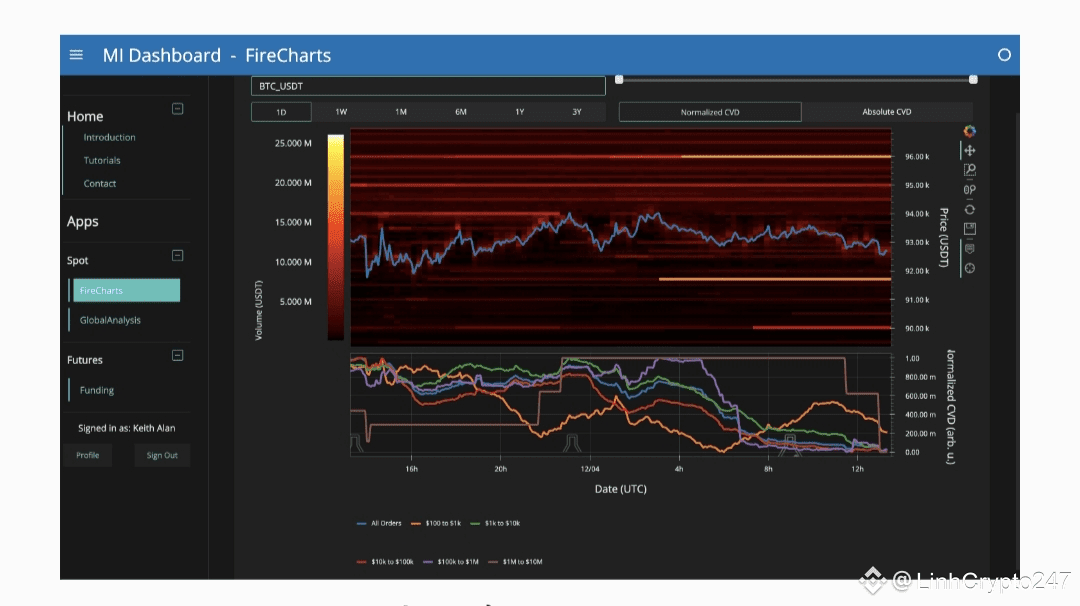1080x606 pixels.
Task: Click the right range slider handle
Action: [973, 79]
